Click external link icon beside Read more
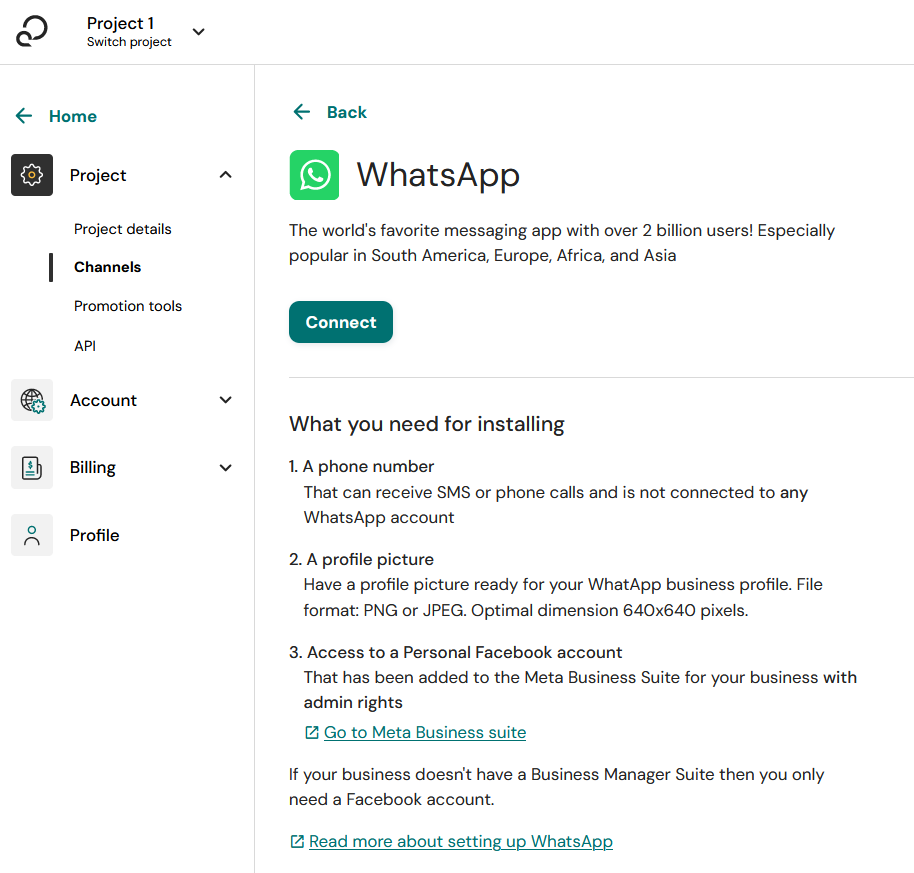This screenshot has width=914, height=873. click(297, 842)
